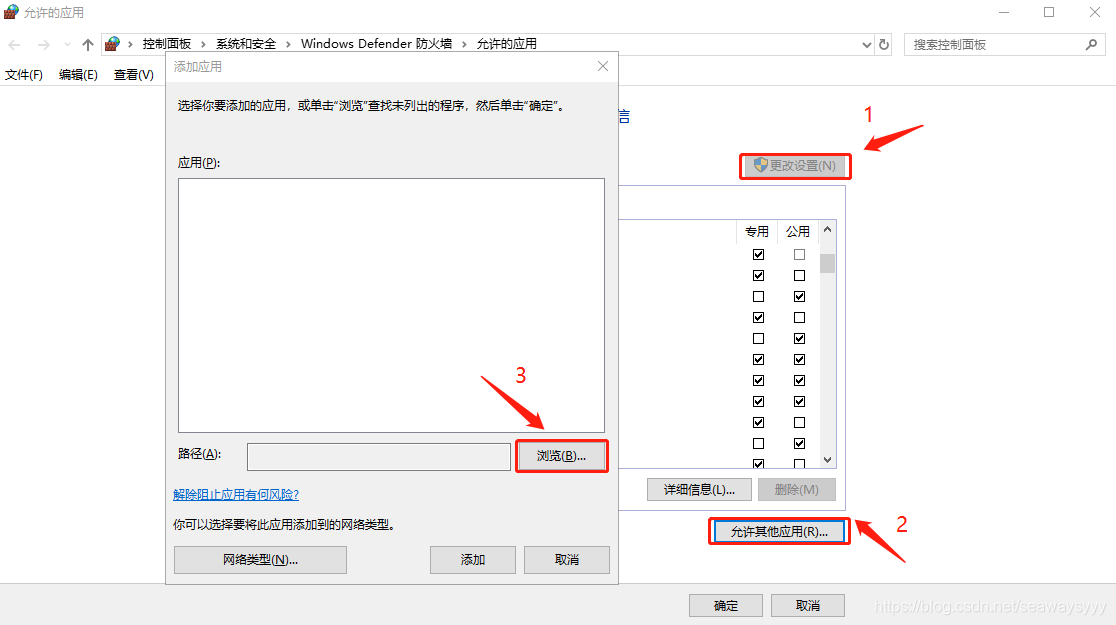The width and height of the screenshot is (1116, 625).
Task: Click the allowed apps list scrollbar thumb
Action: (x=827, y=263)
